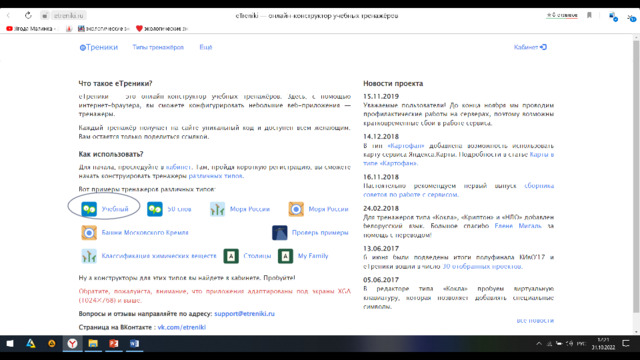This screenshot has height=360, width=640.
Task: Click the page vertical scrollbar
Action: point(636,176)
